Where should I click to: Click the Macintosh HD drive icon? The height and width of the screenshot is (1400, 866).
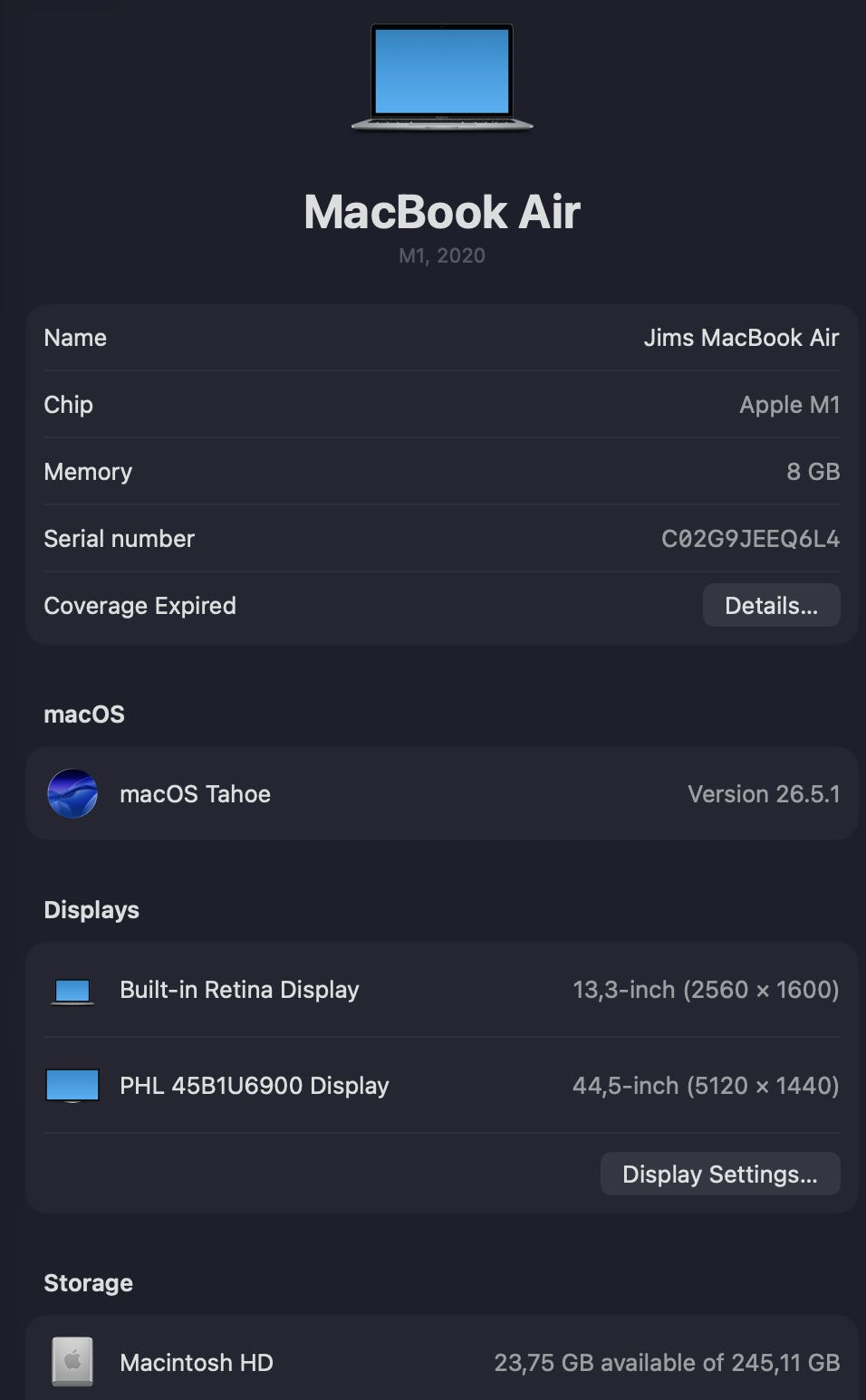coord(72,1361)
